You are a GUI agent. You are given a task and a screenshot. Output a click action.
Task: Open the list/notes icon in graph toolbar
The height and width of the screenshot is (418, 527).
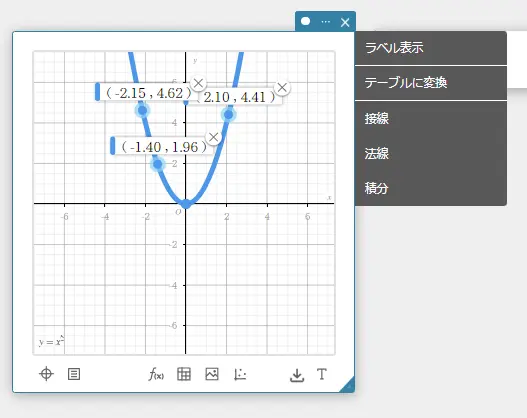point(74,374)
